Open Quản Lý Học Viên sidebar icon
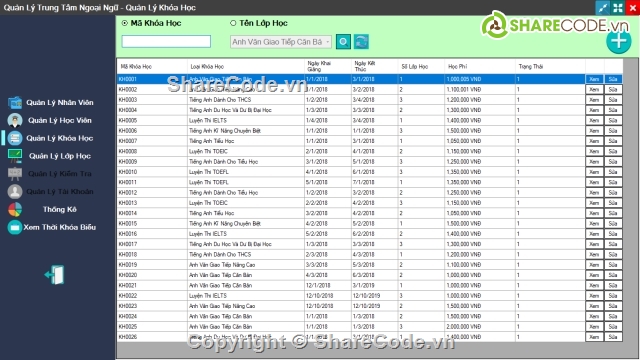640x360 pixels. tap(15, 120)
